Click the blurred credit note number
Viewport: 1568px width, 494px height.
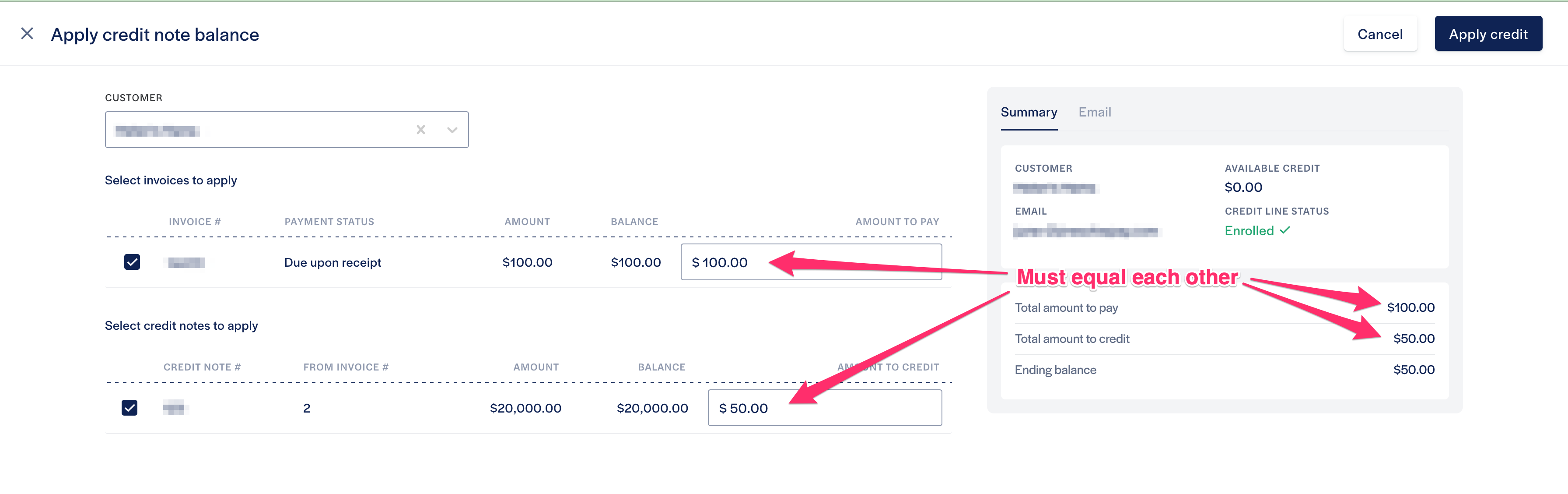[174, 408]
